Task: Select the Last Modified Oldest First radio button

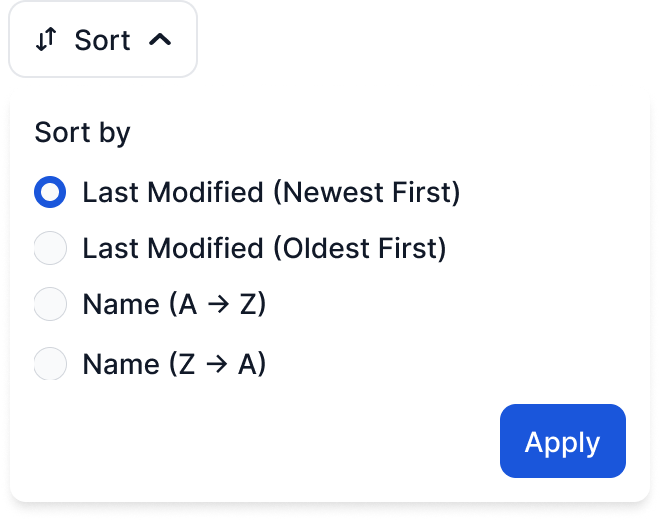Action: [x=50, y=248]
